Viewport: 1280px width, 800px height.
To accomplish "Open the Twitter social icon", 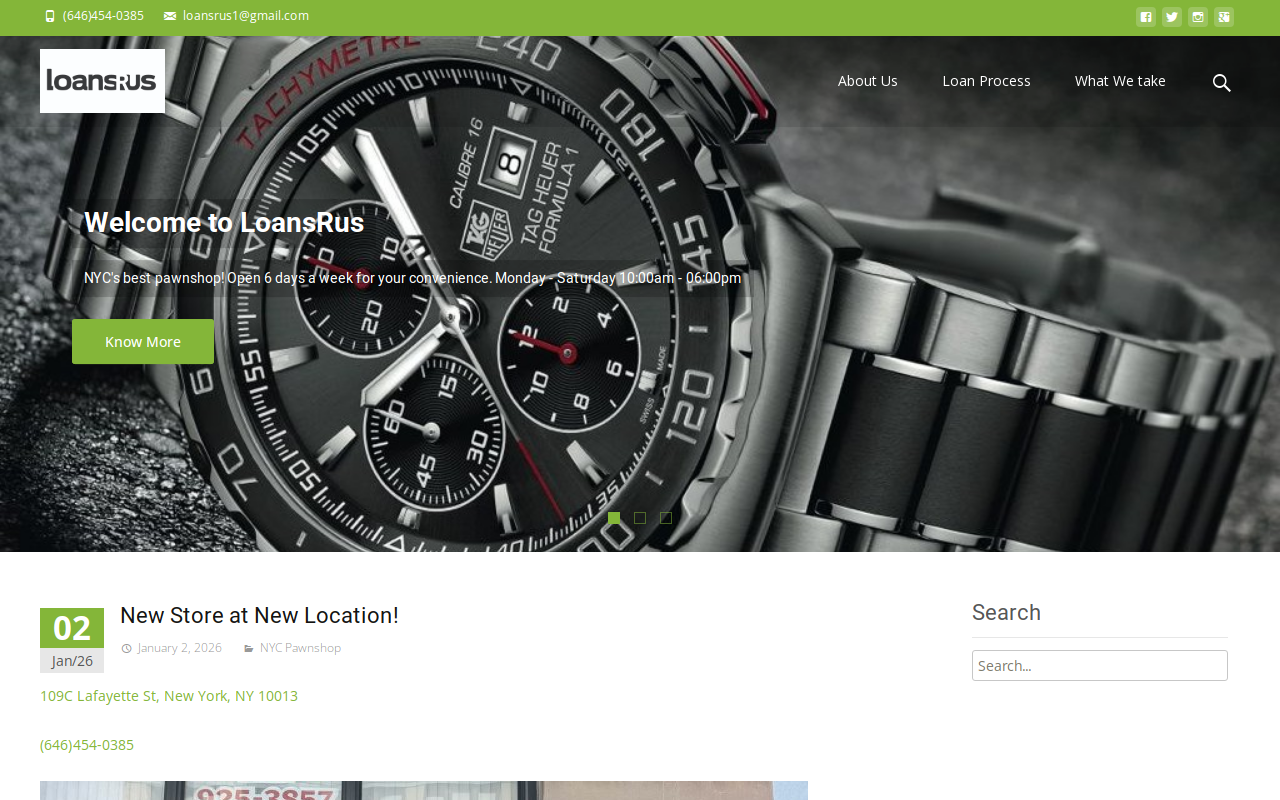I will [x=1172, y=17].
